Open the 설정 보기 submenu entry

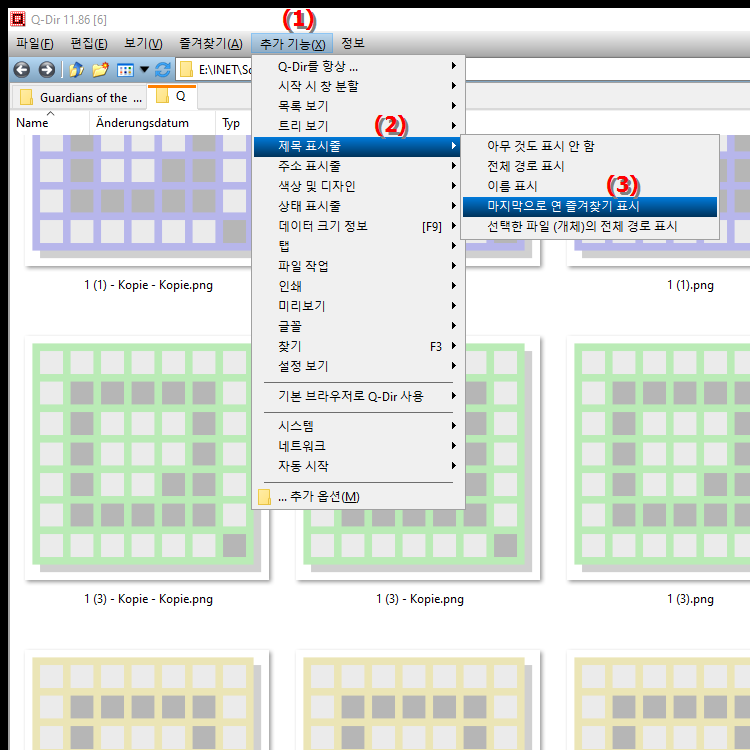point(358,366)
